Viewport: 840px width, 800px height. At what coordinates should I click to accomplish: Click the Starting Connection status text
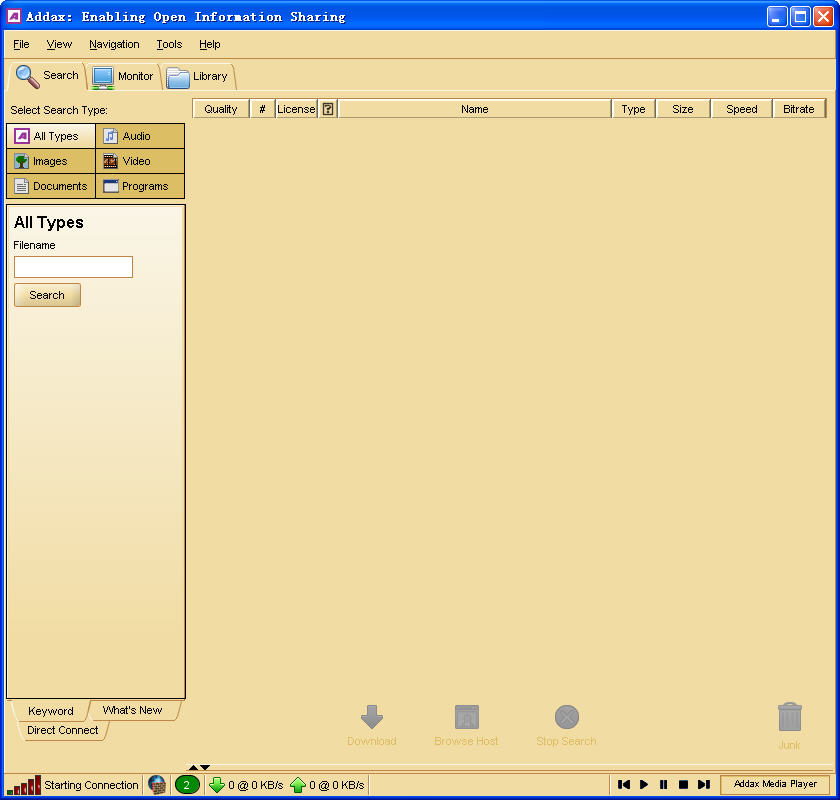pyautogui.click(x=91, y=785)
